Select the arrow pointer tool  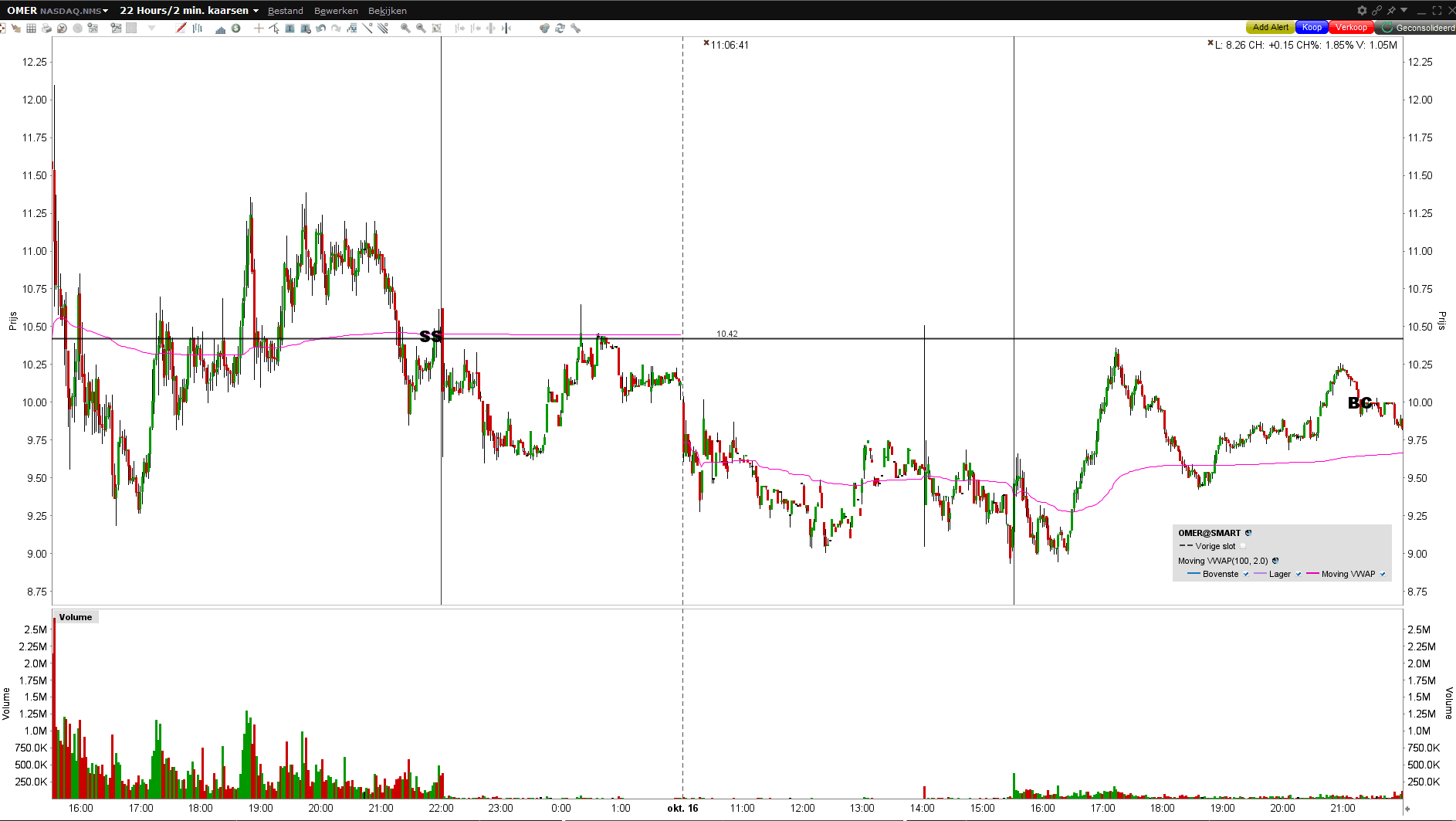[274, 28]
